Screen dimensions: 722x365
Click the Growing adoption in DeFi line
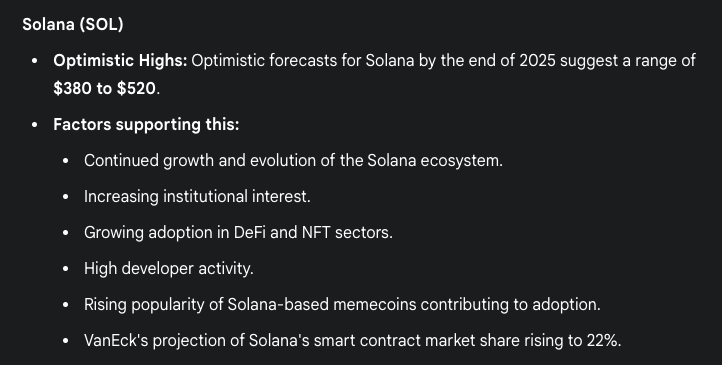click(238, 232)
